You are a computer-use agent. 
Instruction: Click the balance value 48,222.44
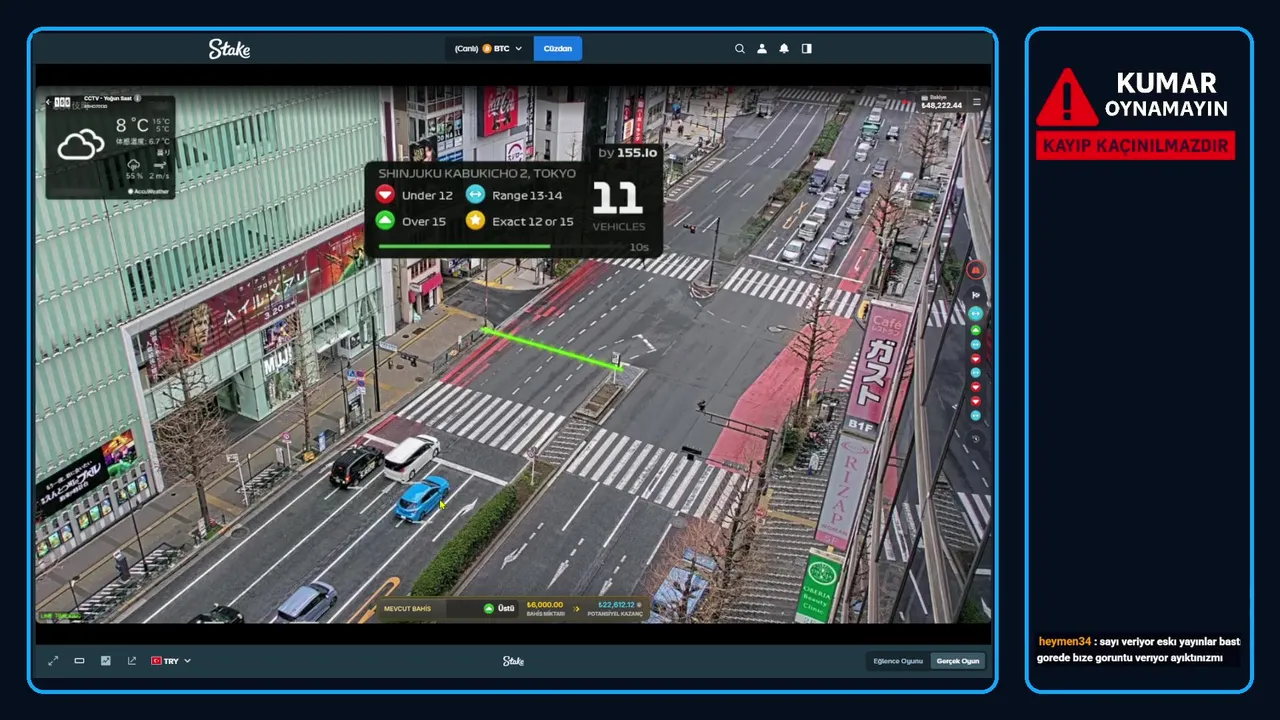point(941,105)
